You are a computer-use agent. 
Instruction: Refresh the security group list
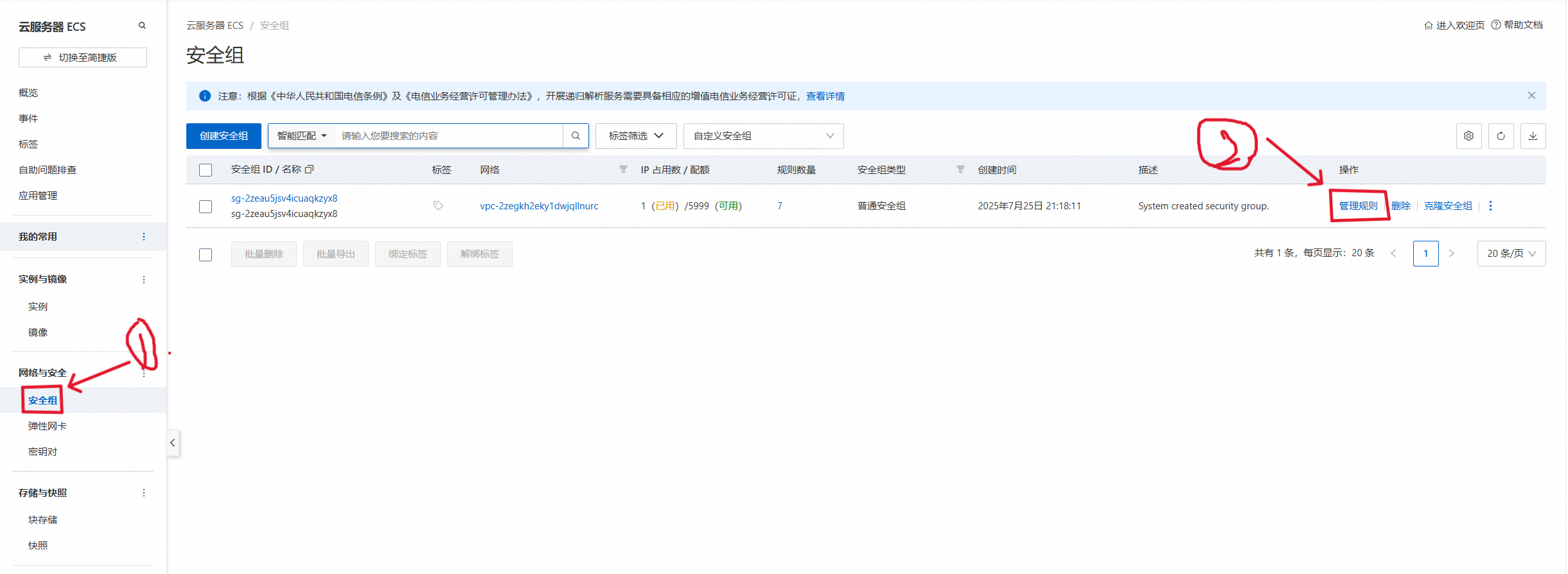click(1501, 136)
